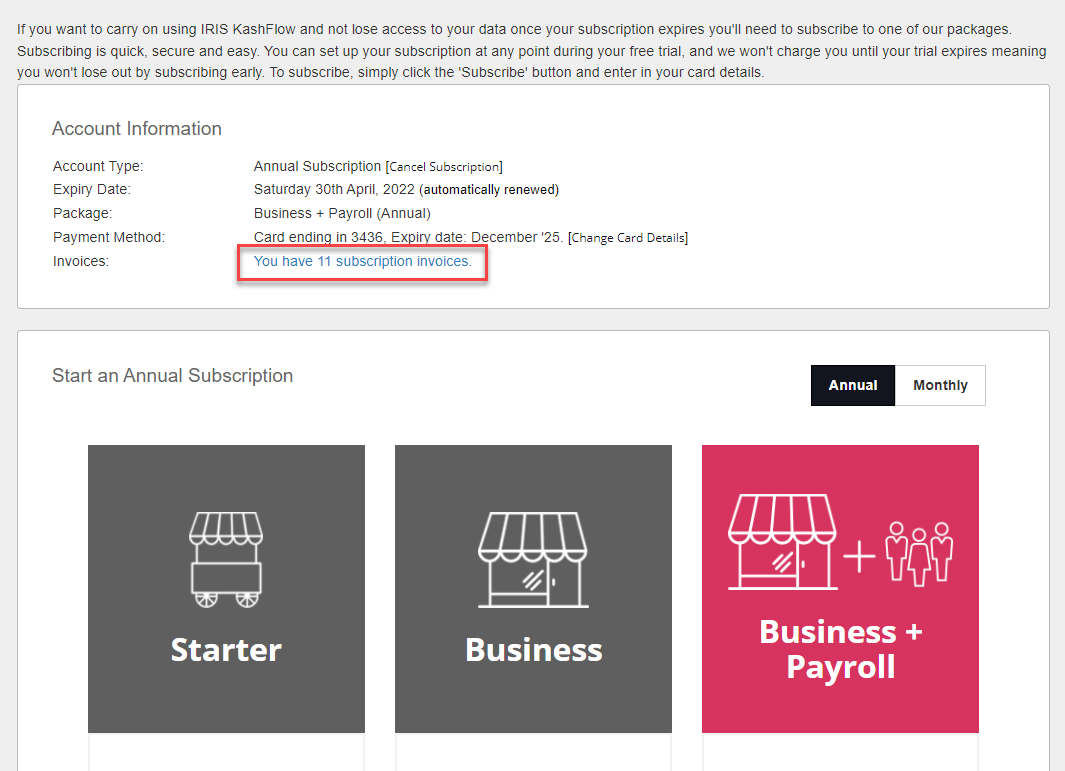The height and width of the screenshot is (771, 1065).
Task: Click the Business + Payroll package title
Action: click(x=840, y=649)
